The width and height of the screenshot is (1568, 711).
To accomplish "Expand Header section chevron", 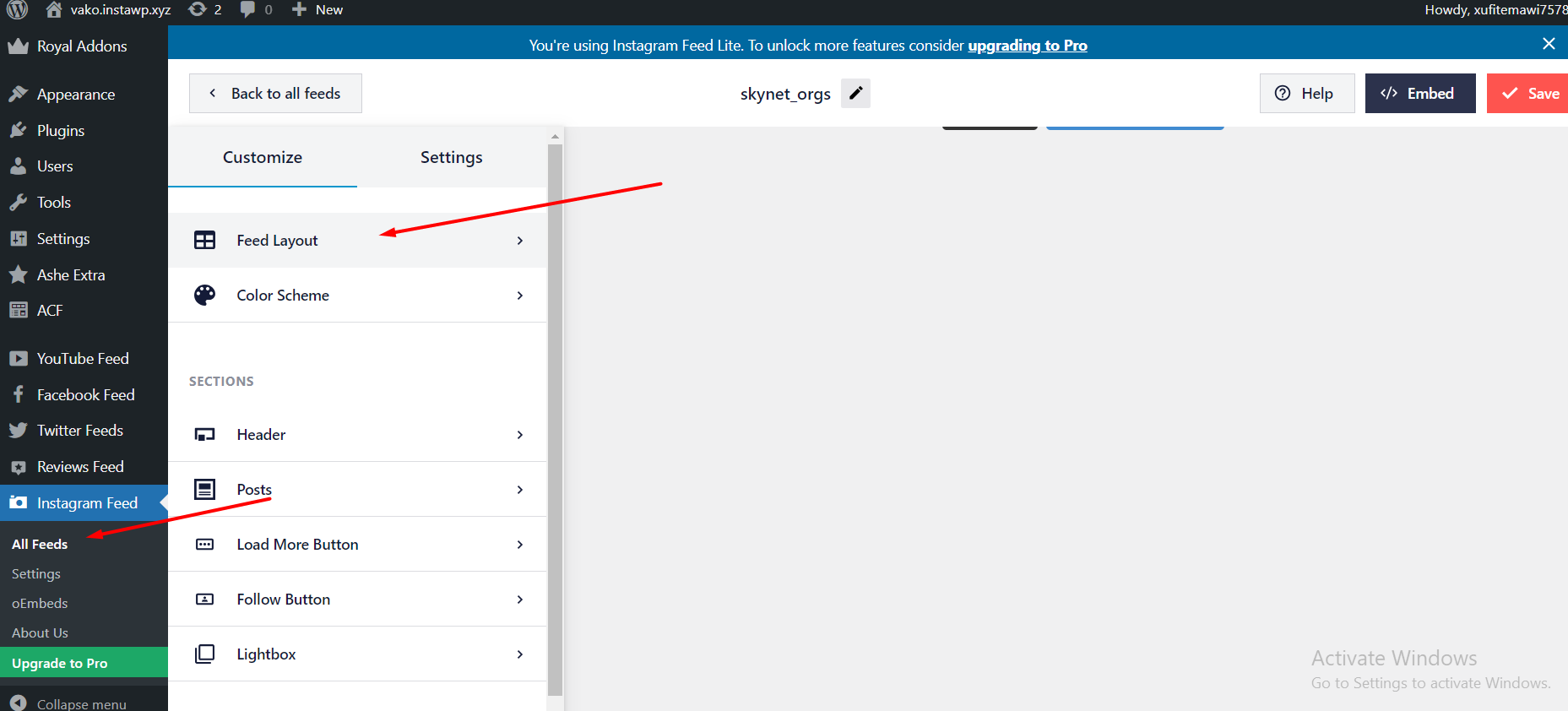I will point(519,434).
